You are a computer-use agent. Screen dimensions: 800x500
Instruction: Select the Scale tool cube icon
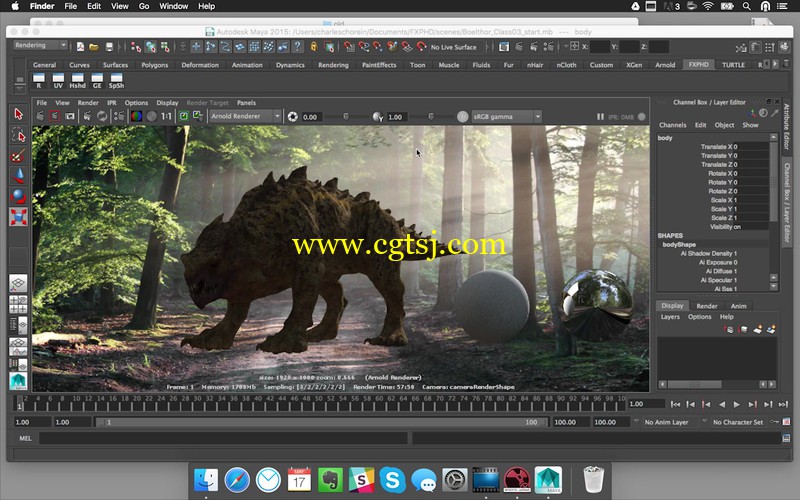(x=18, y=217)
